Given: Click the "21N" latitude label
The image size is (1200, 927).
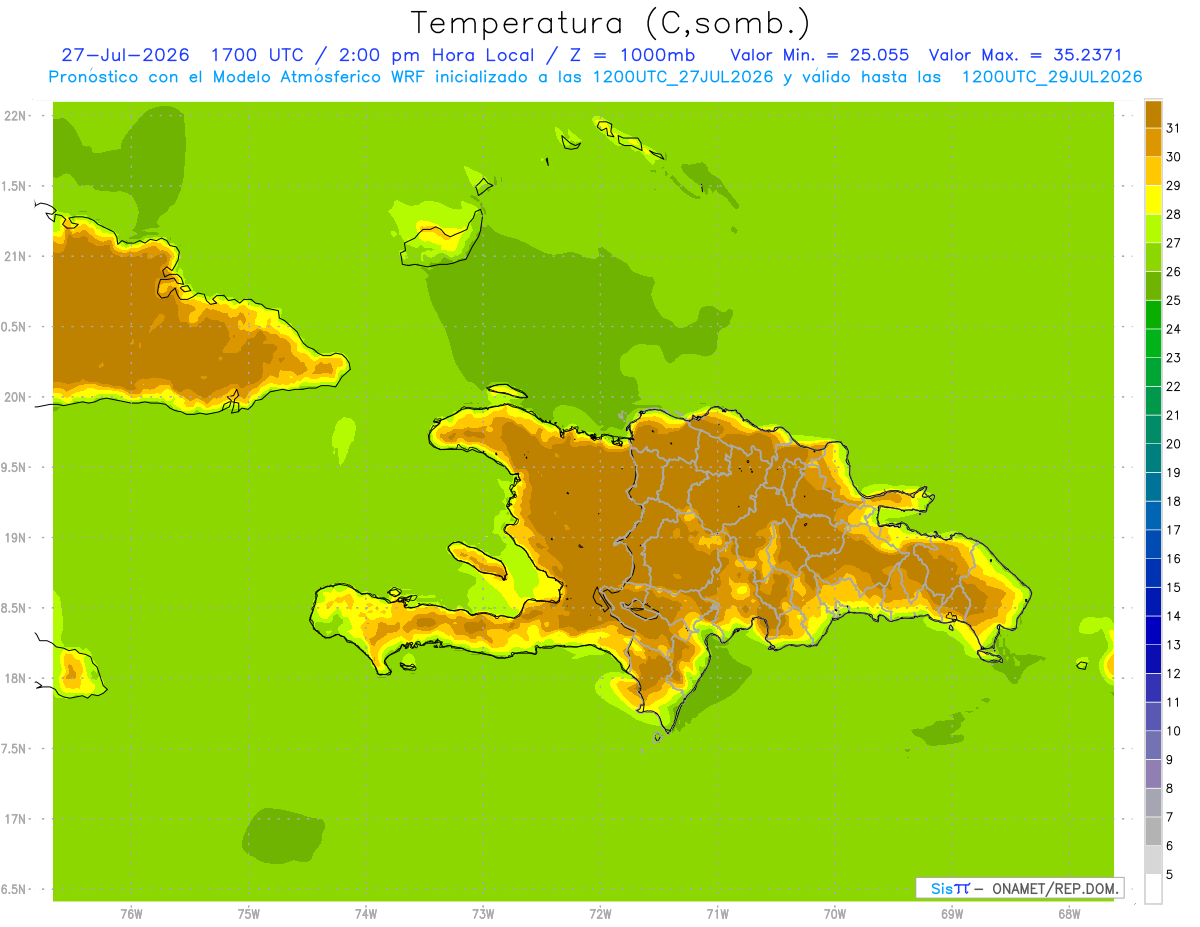Looking at the screenshot, I should point(15,256).
